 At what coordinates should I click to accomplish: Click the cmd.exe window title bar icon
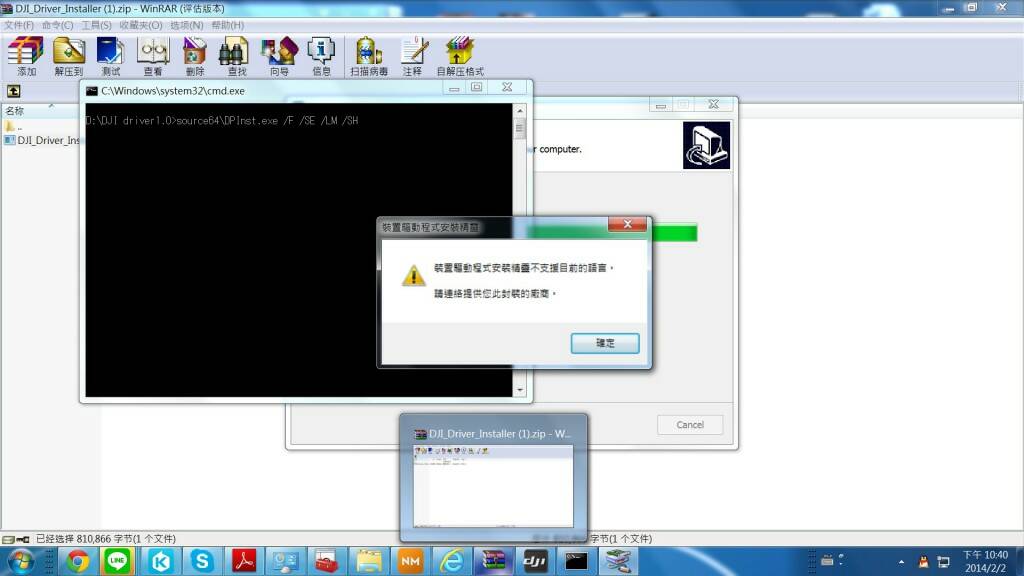click(92, 91)
